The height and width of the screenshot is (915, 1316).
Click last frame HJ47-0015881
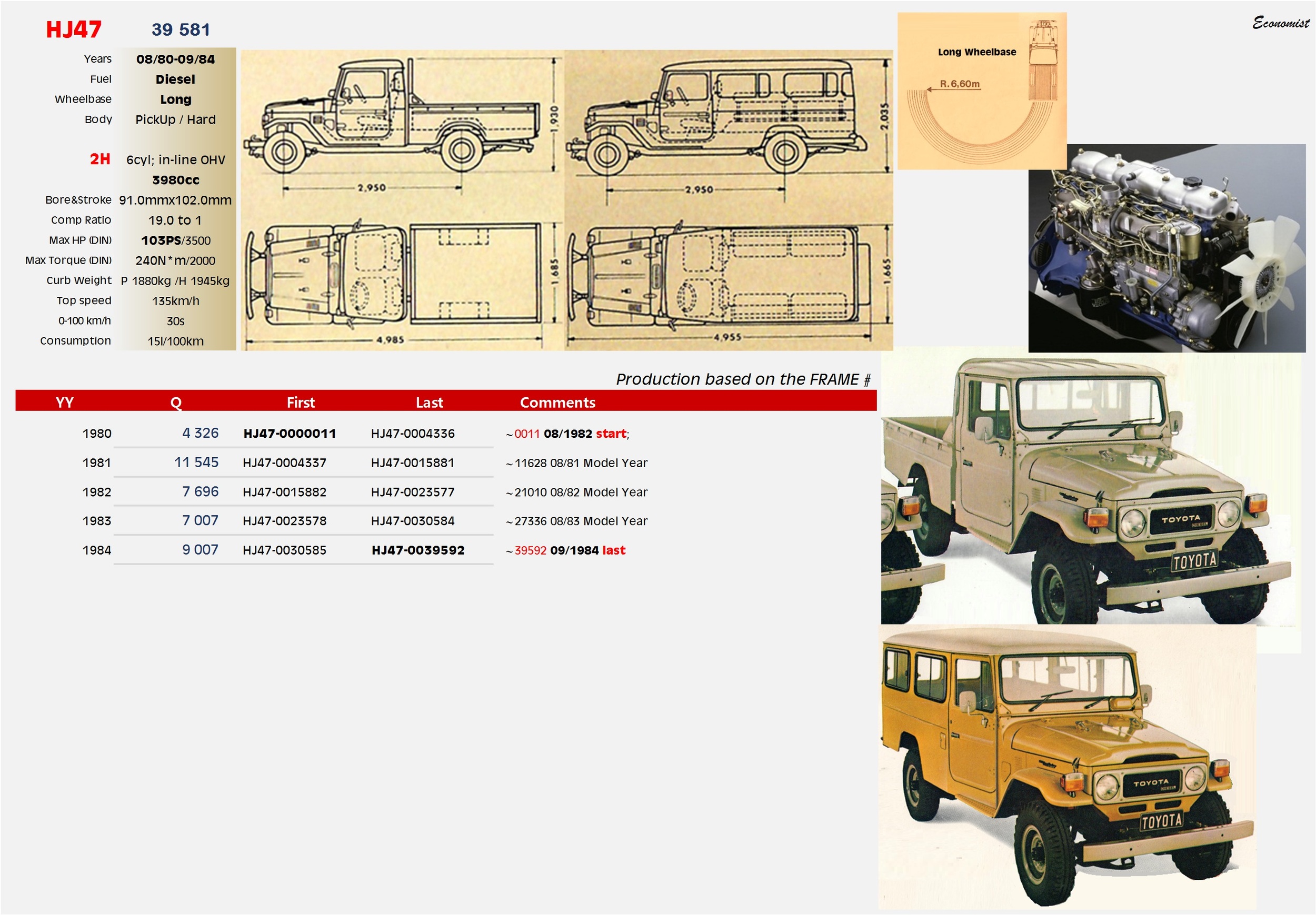click(x=412, y=462)
